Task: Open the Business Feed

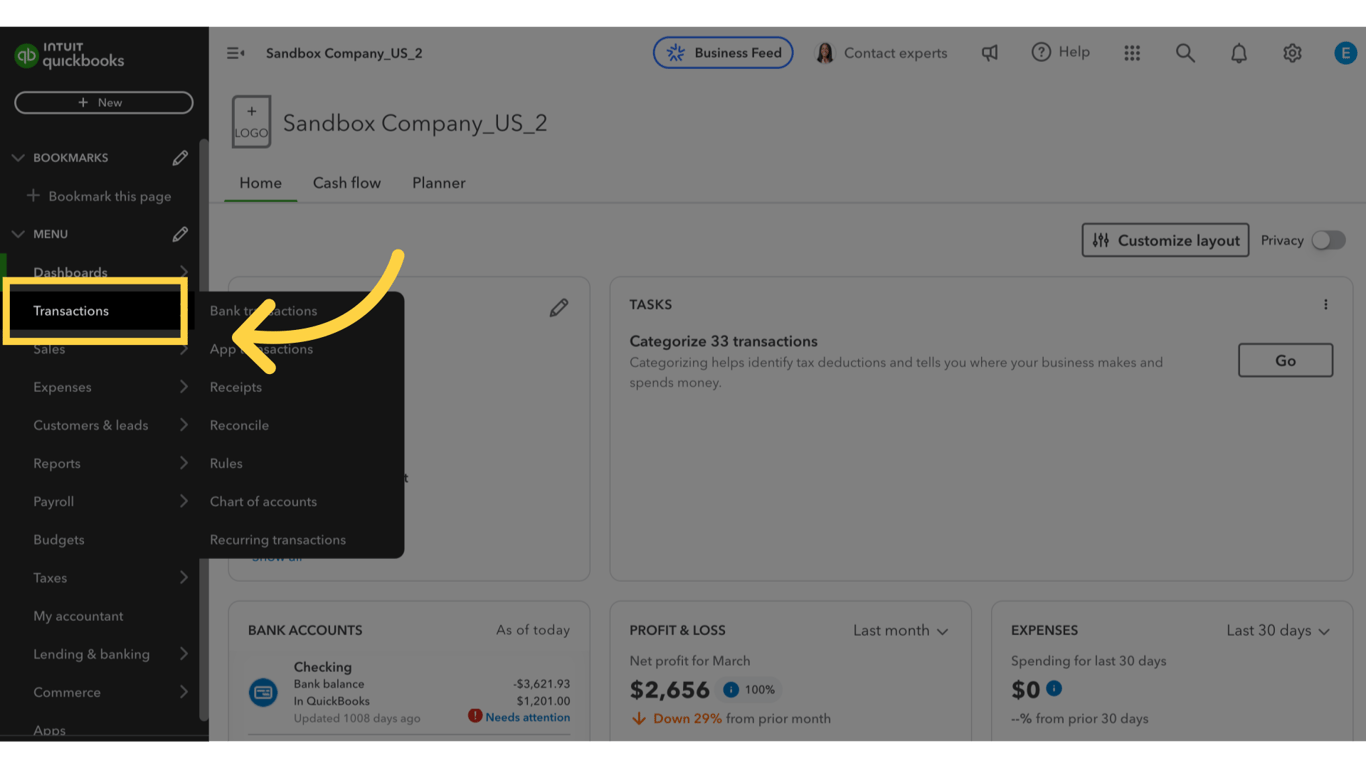Action: point(723,53)
